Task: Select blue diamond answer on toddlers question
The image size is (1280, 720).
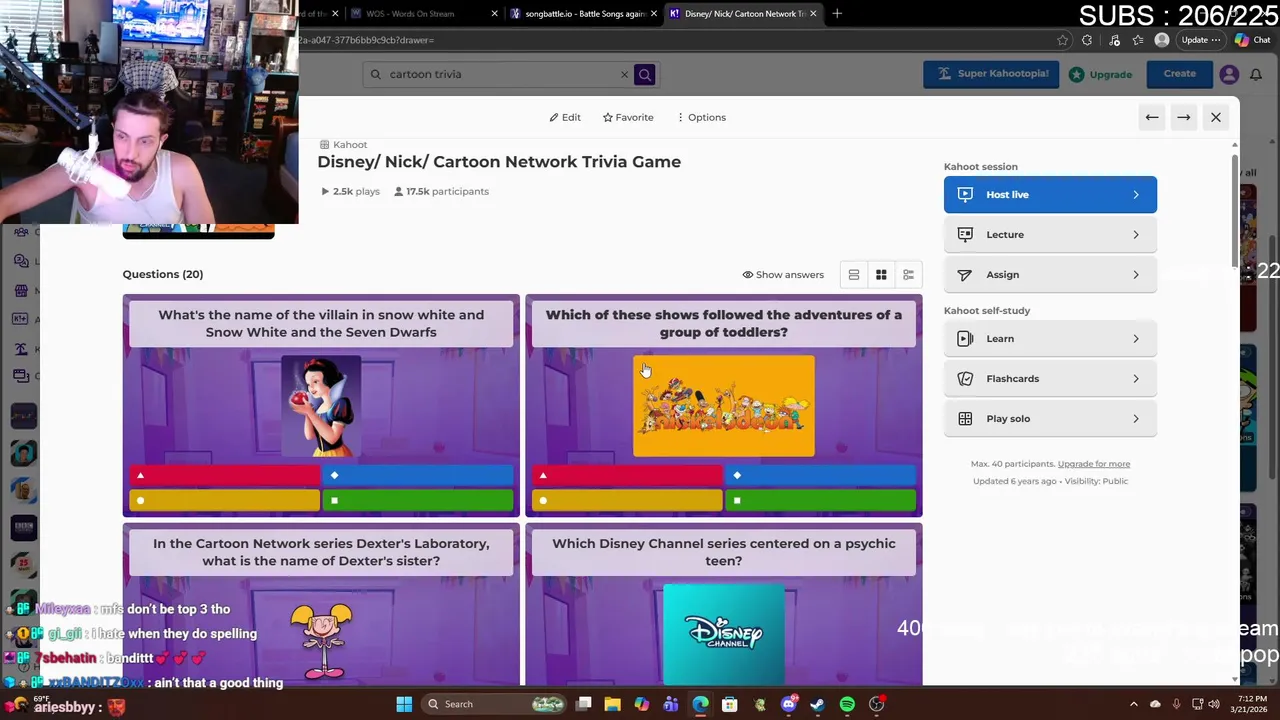Action: pos(822,476)
